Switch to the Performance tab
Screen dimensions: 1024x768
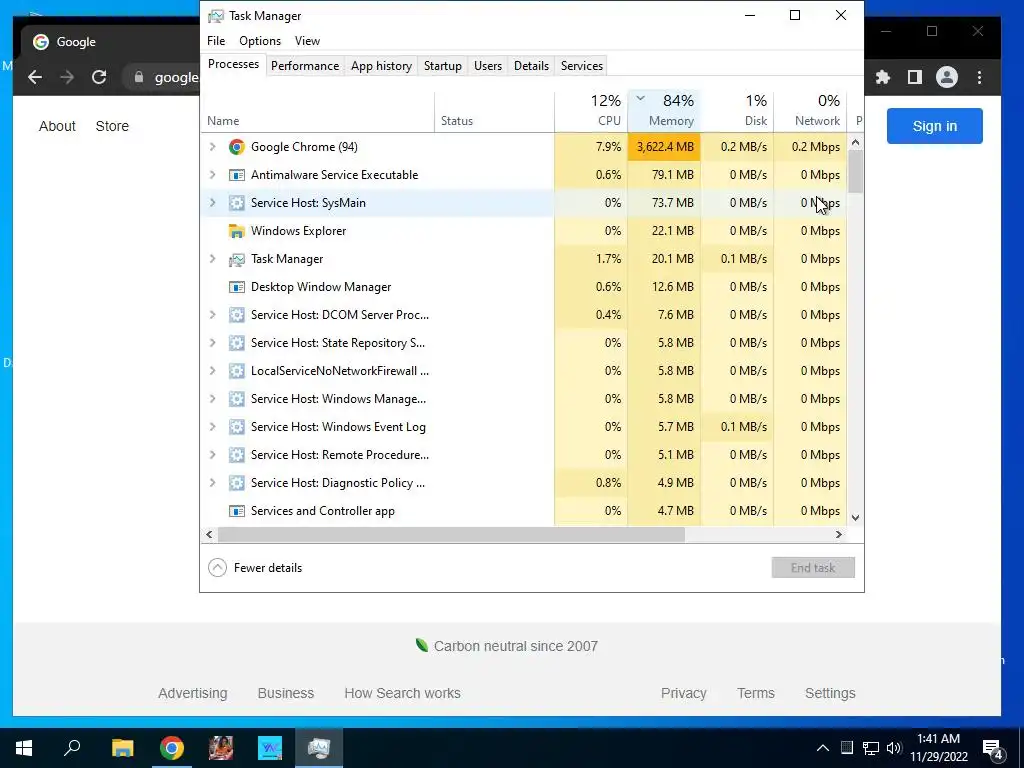coord(305,66)
